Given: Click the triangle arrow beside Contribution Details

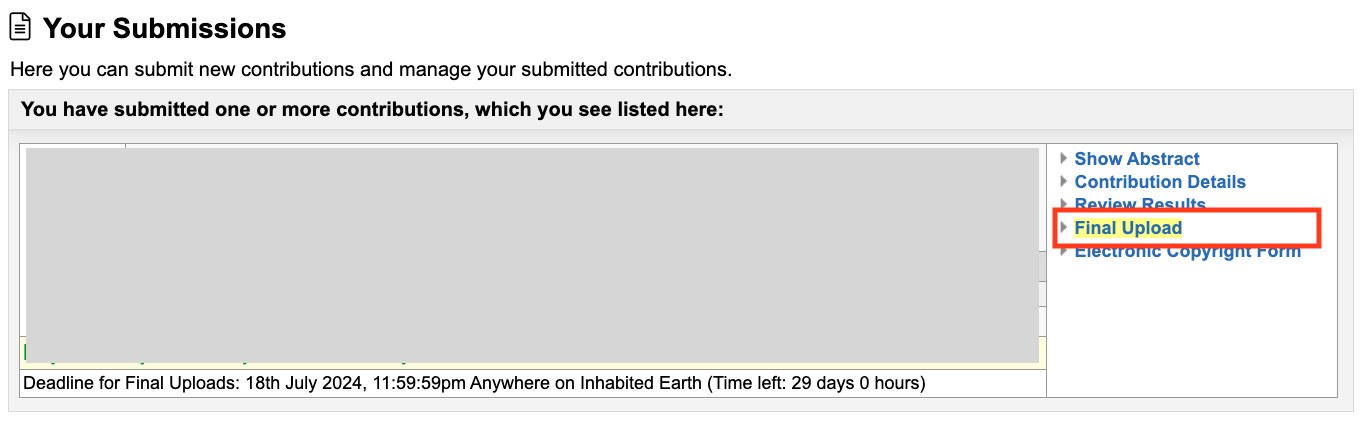Looking at the screenshot, I should [1064, 182].
